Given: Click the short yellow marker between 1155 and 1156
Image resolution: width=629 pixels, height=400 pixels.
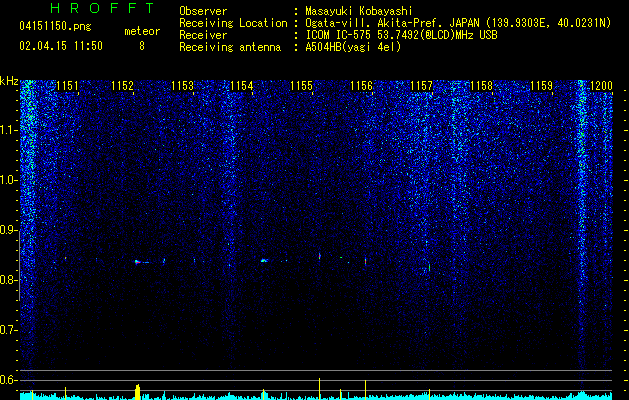Looking at the screenshot, I should coord(341,394).
